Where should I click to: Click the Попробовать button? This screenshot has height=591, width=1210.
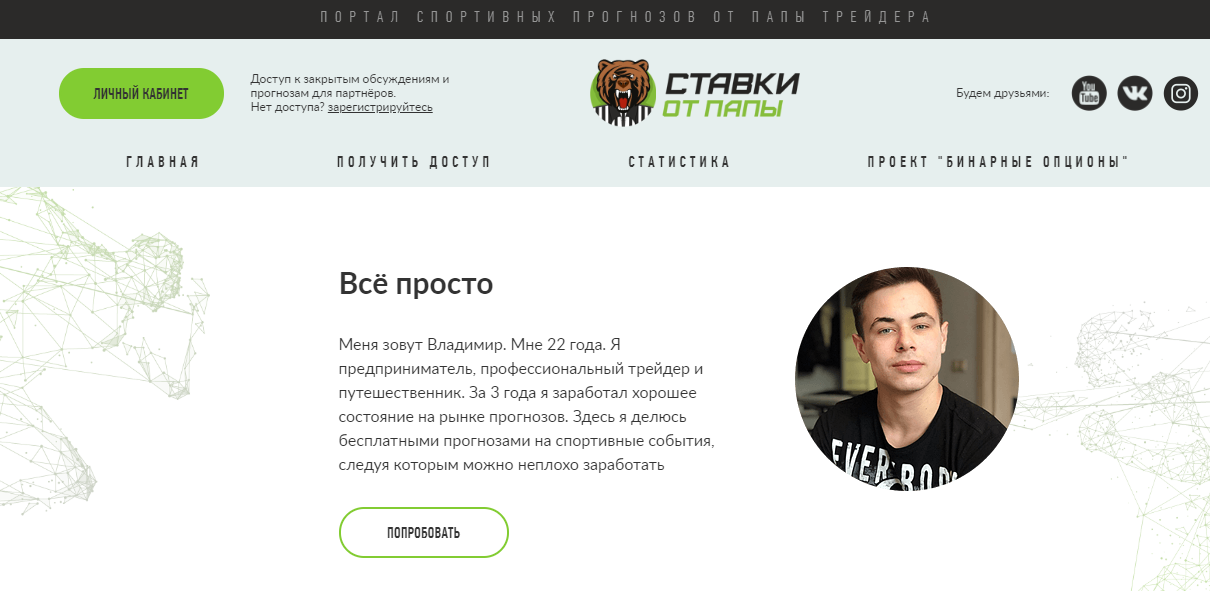point(424,532)
